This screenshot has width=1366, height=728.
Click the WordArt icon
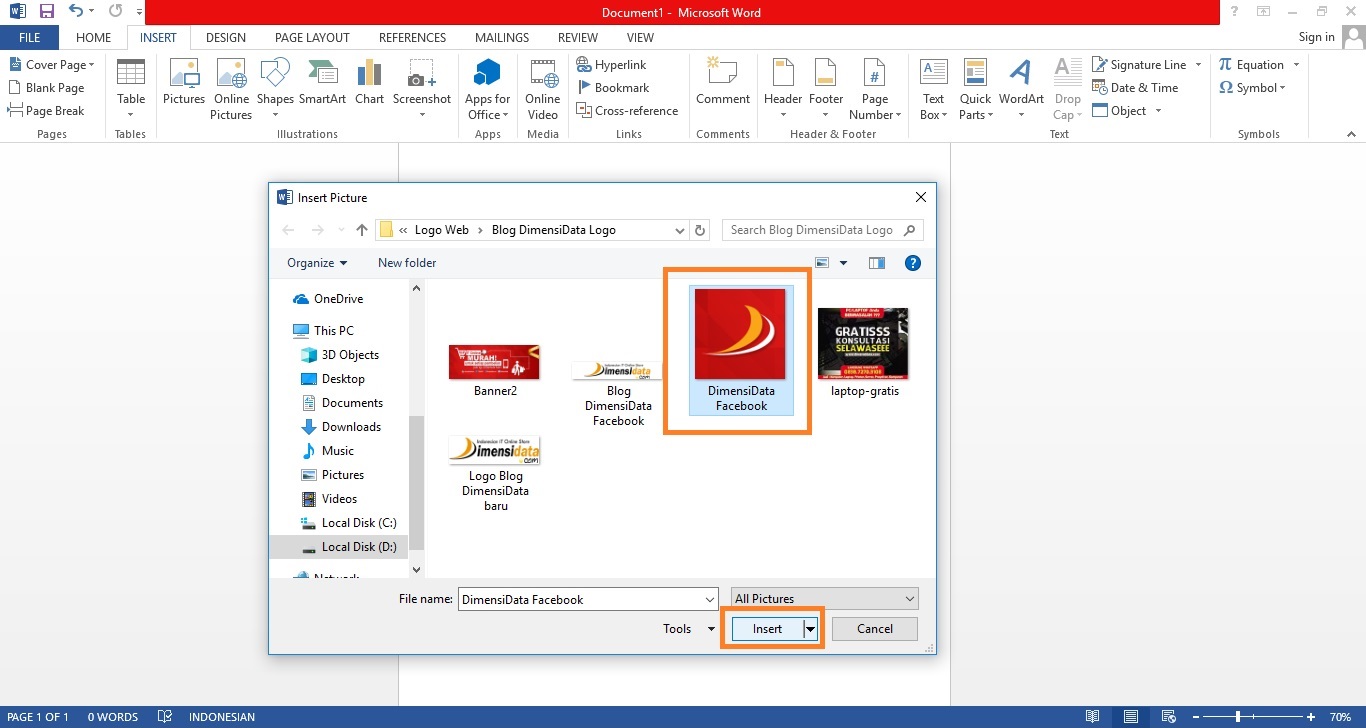point(1021,88)
